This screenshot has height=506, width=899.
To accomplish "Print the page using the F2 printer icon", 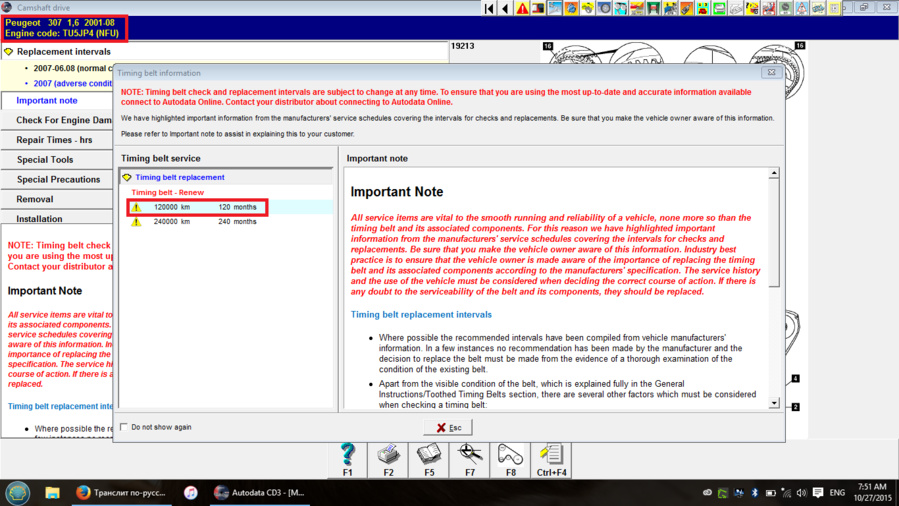I will [388, 460].
